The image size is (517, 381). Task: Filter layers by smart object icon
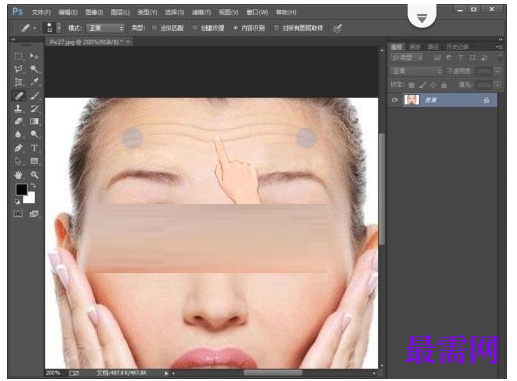click(484, 58)
